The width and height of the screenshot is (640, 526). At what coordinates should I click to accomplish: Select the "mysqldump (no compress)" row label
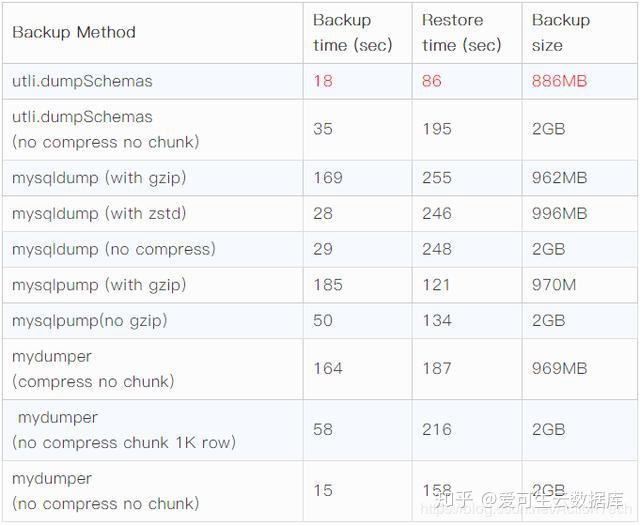113,249
